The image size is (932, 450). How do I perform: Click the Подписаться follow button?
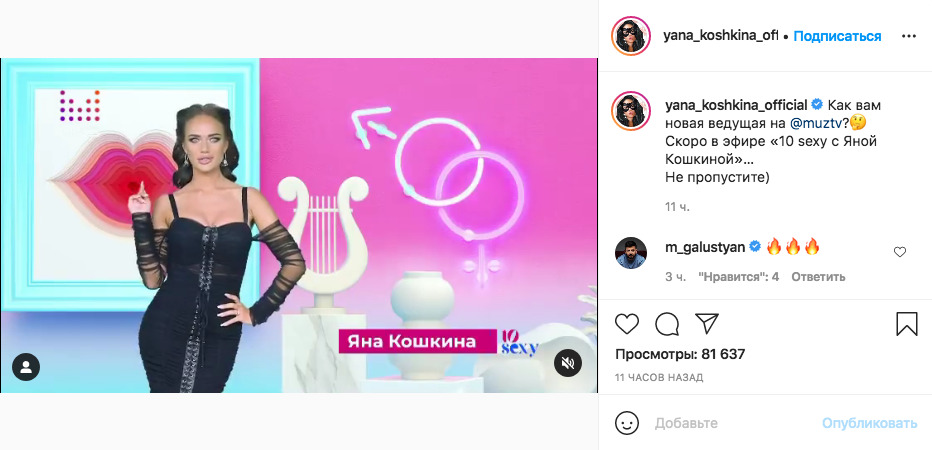(837, 36)
